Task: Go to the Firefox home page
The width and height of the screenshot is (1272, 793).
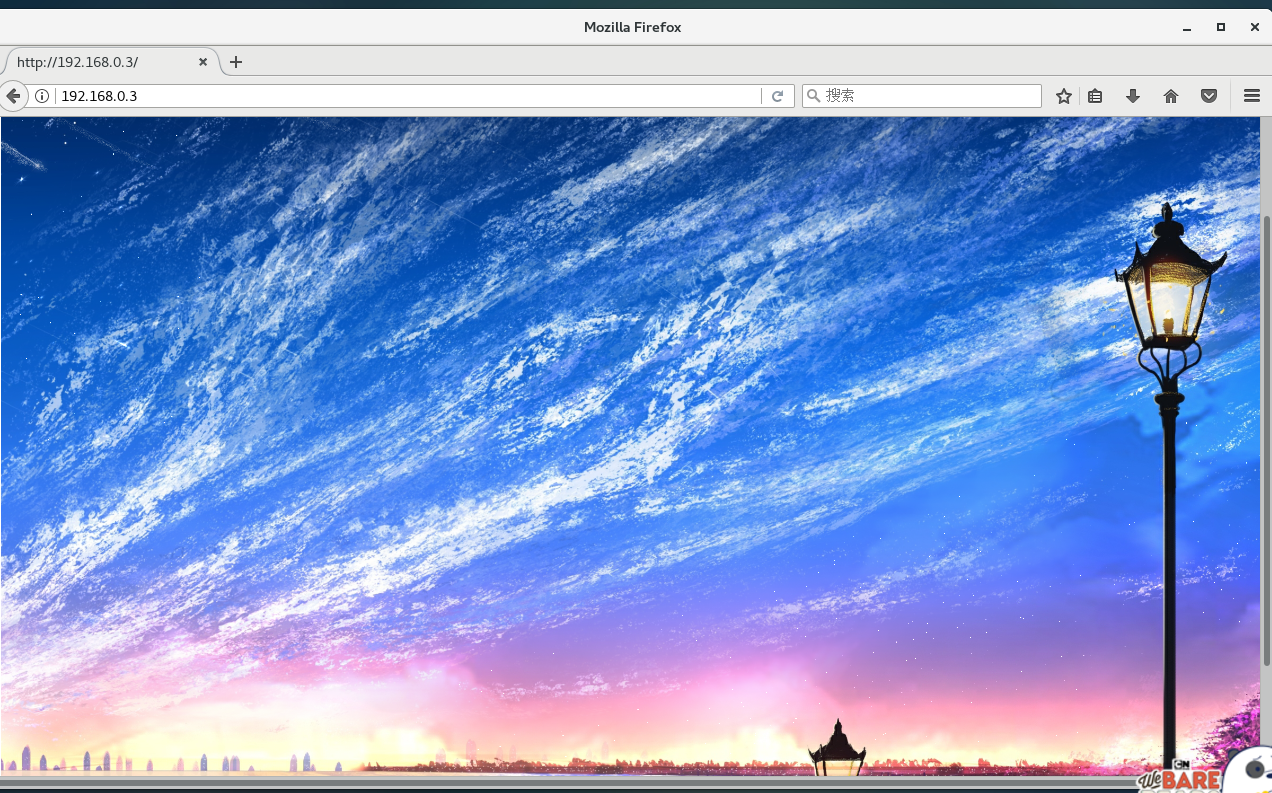Action: (x=1171, y=96)
